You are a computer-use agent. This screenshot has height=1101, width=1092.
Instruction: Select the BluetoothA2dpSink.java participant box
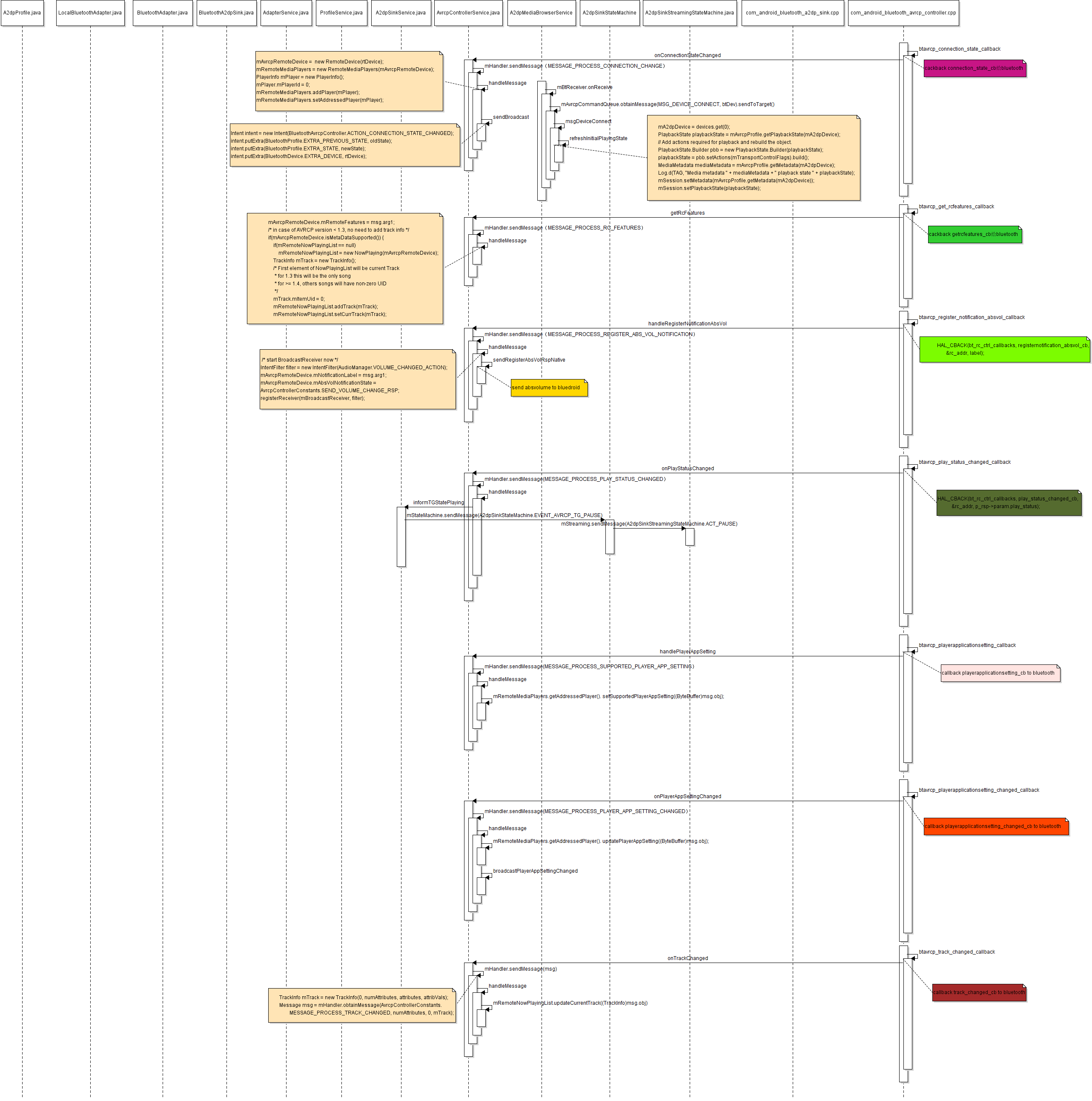coord(226,12)
